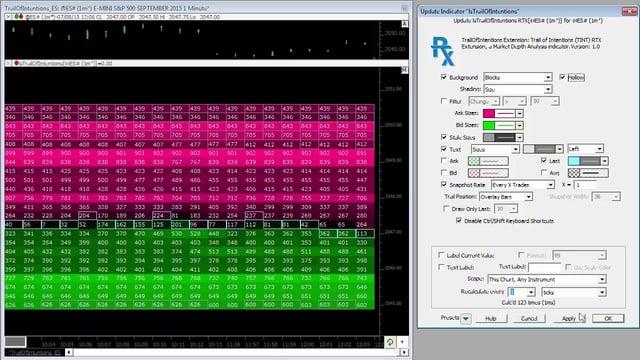Click the OK button

click(x=608, y=318)
